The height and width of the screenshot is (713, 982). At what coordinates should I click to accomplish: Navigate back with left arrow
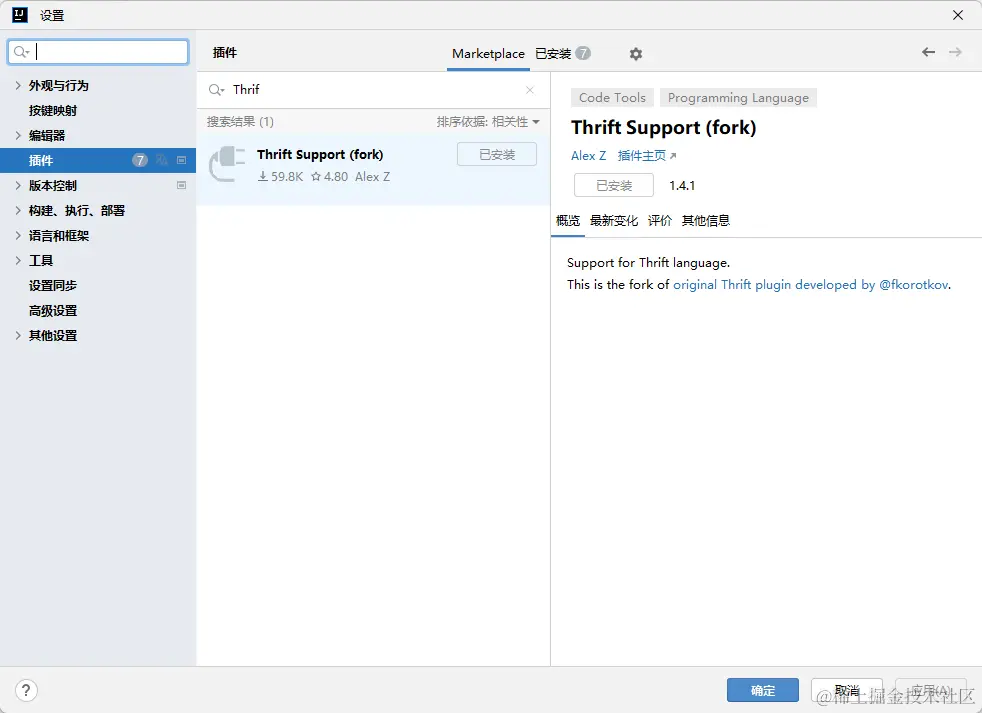pos(928,52)
